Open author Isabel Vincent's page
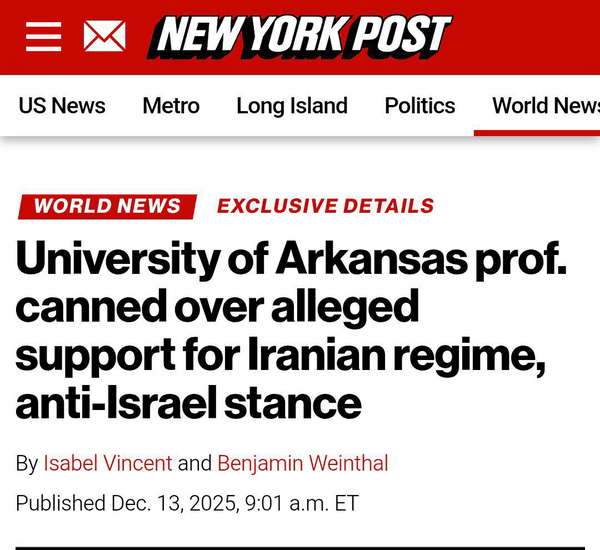The width and height of the screenshot is (600, 550). (x=108, y=463)
